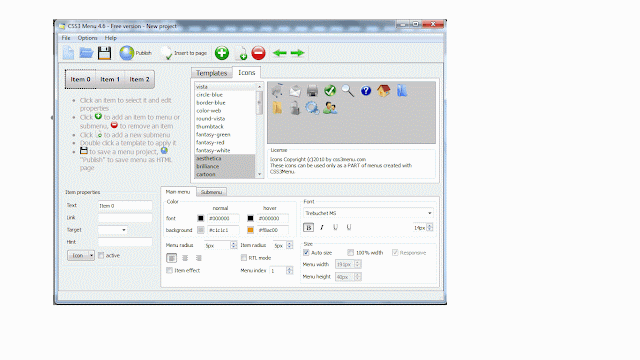The width and height of the screenshot is (640, 360).
Task: Open the Trebuchet MS font dropdown
Action: [x=368, y=213]
